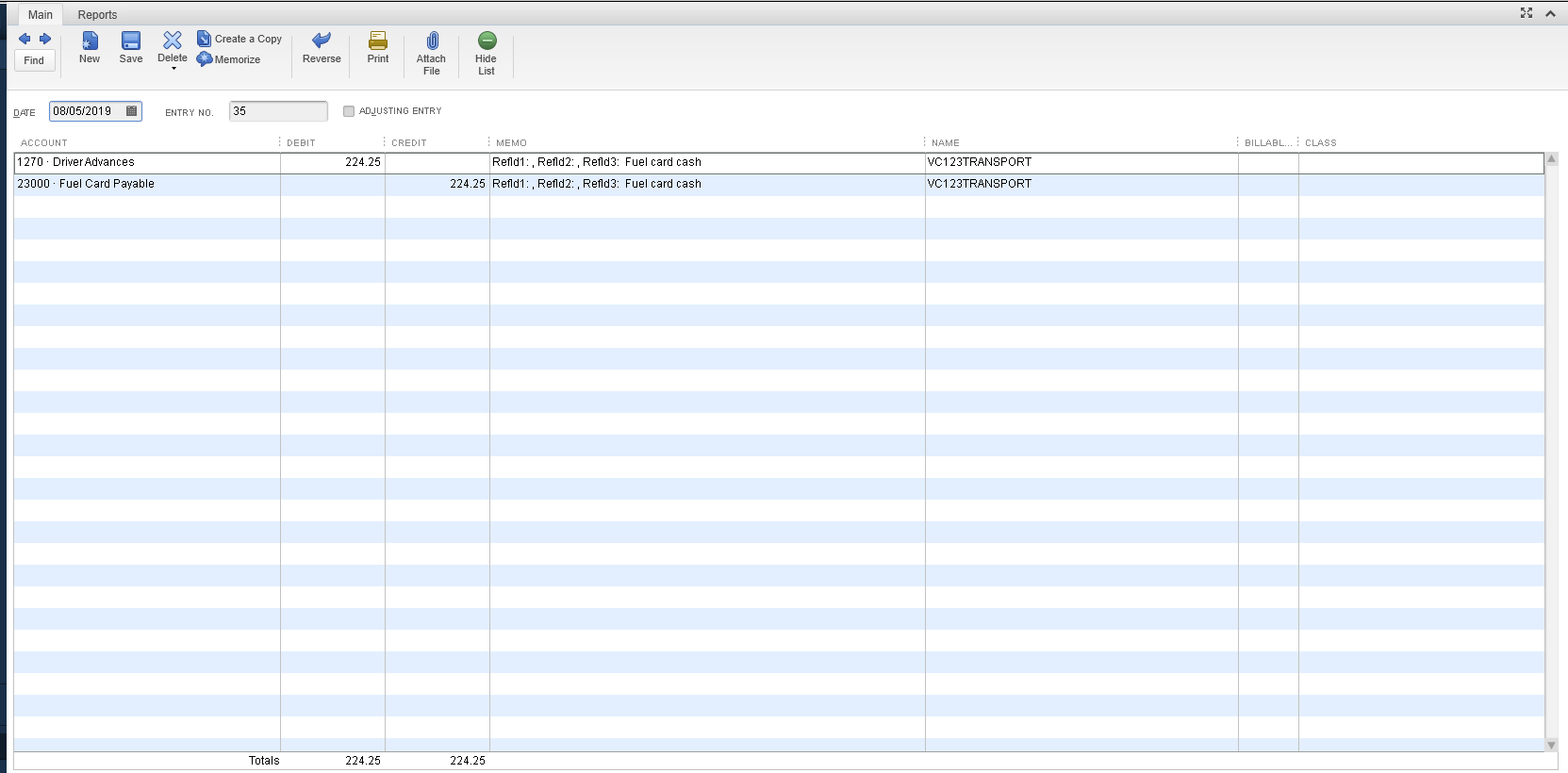Select the Main tab
Screen dimensions: 1568x773
pyautogui.click(x=41, y=15)
